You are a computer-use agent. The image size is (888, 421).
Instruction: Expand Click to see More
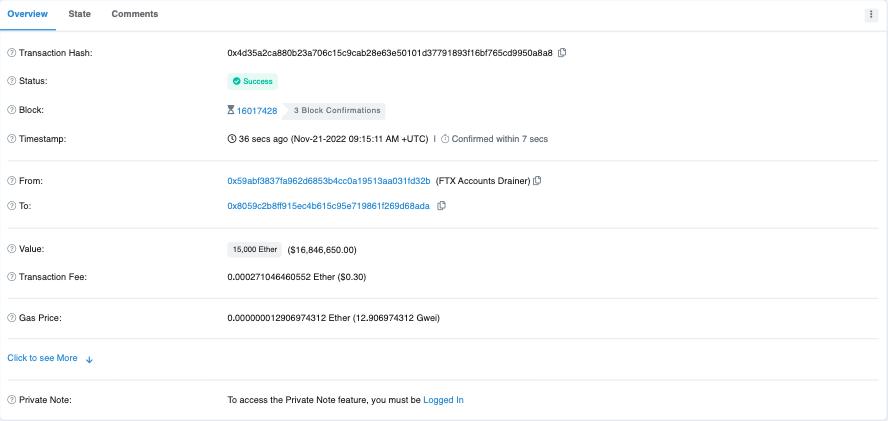coord(50,358)
